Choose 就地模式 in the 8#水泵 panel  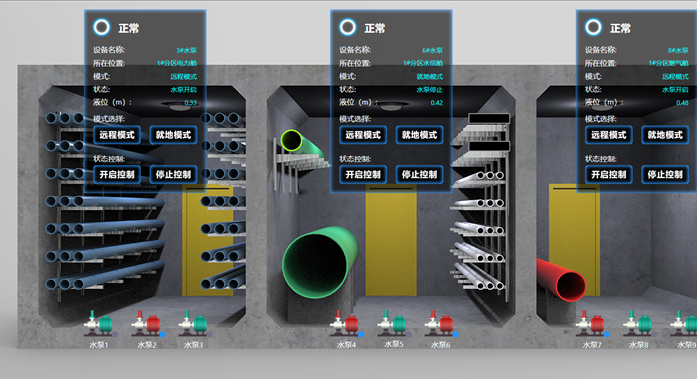click(665, 135)
